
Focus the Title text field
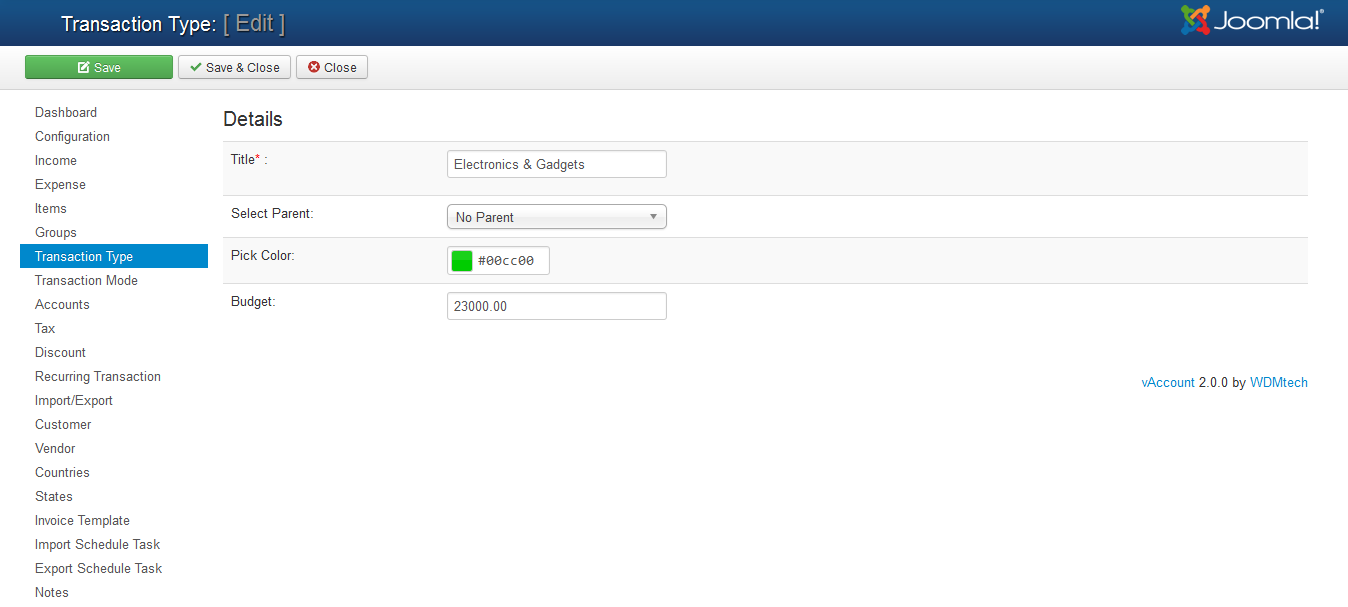click(556, 164)
